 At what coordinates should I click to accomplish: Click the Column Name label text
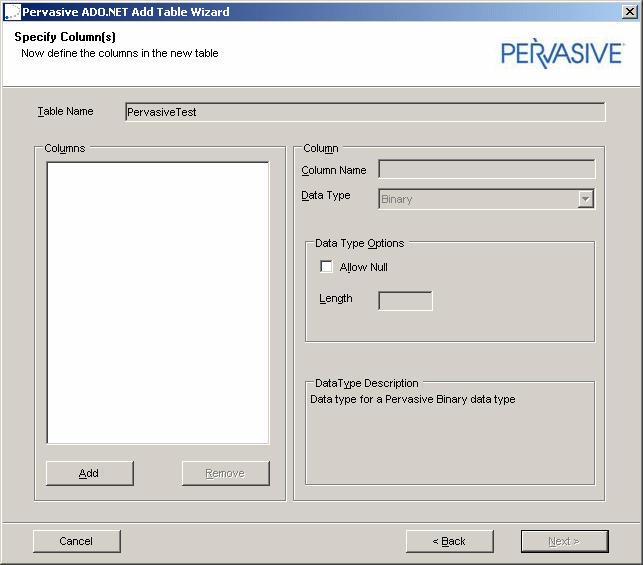click(334, 171)
